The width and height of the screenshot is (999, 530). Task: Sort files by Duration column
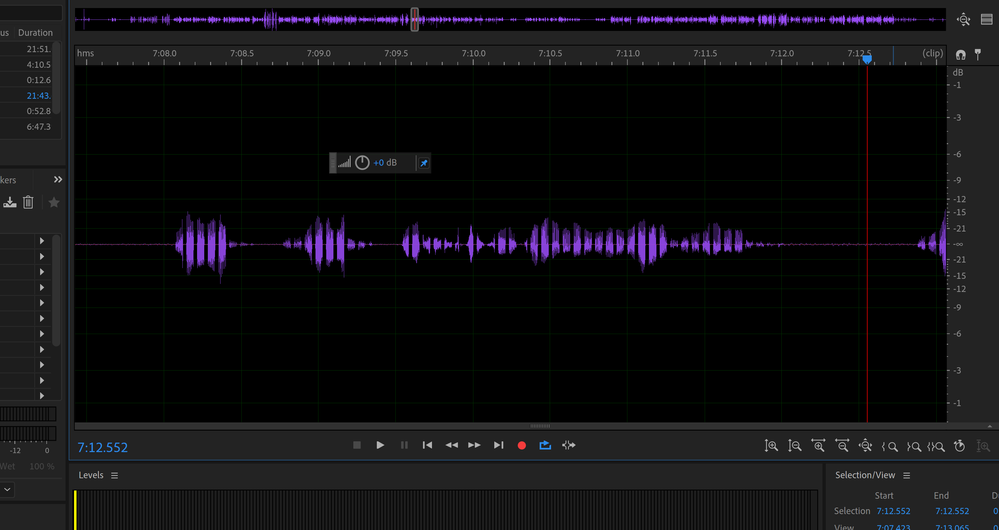point(35,32)
